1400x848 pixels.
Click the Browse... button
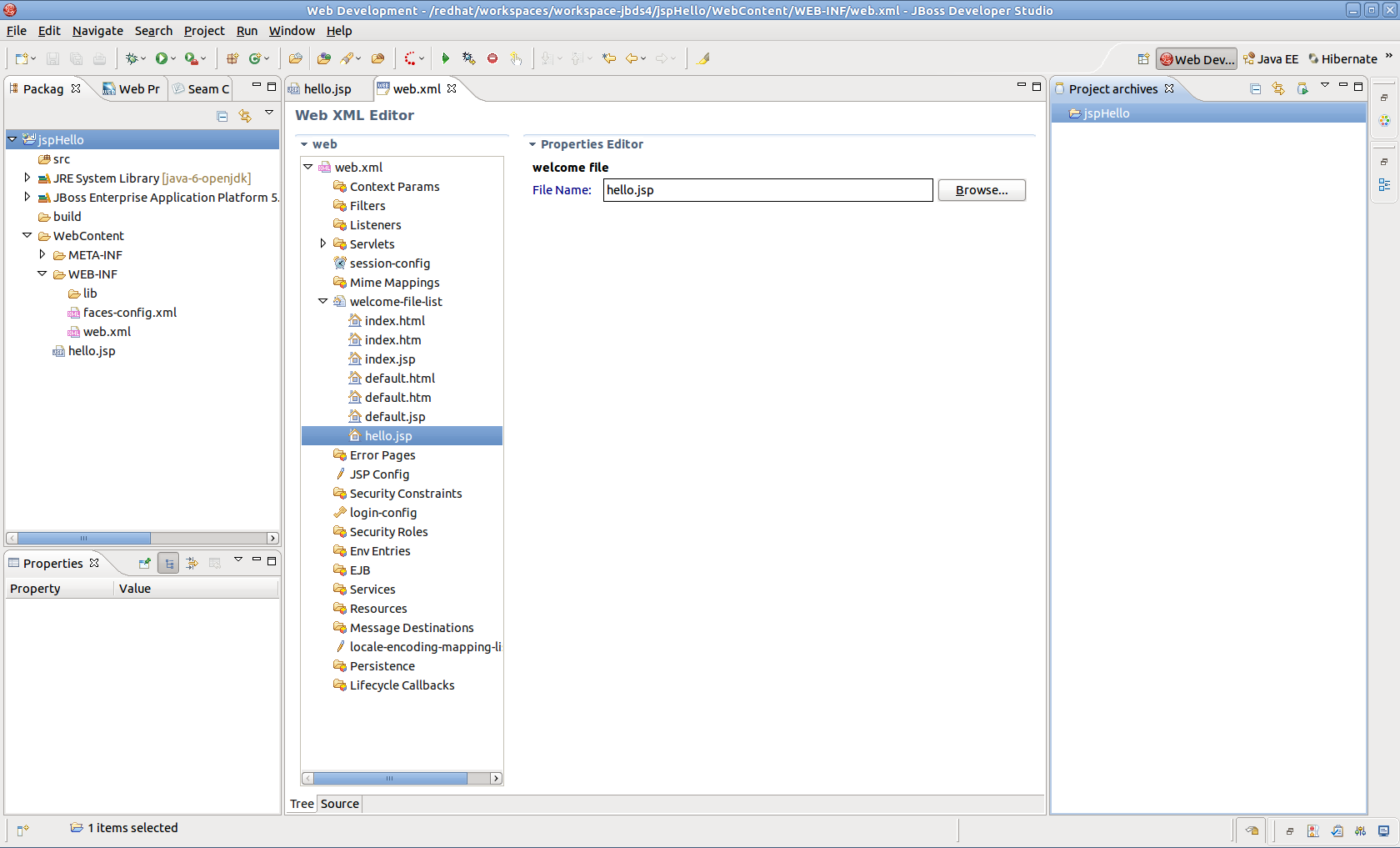coord(982,190)
